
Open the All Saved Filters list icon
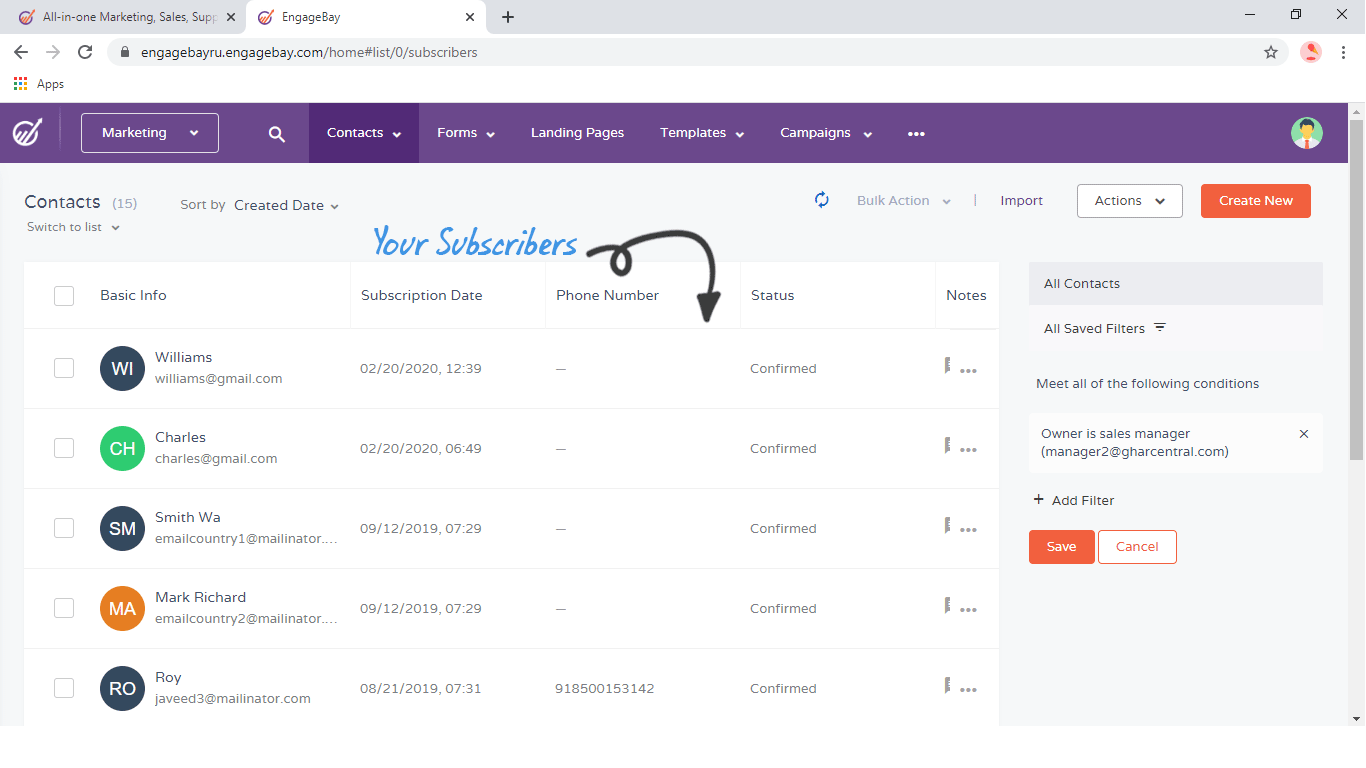tap(1160, 328)
